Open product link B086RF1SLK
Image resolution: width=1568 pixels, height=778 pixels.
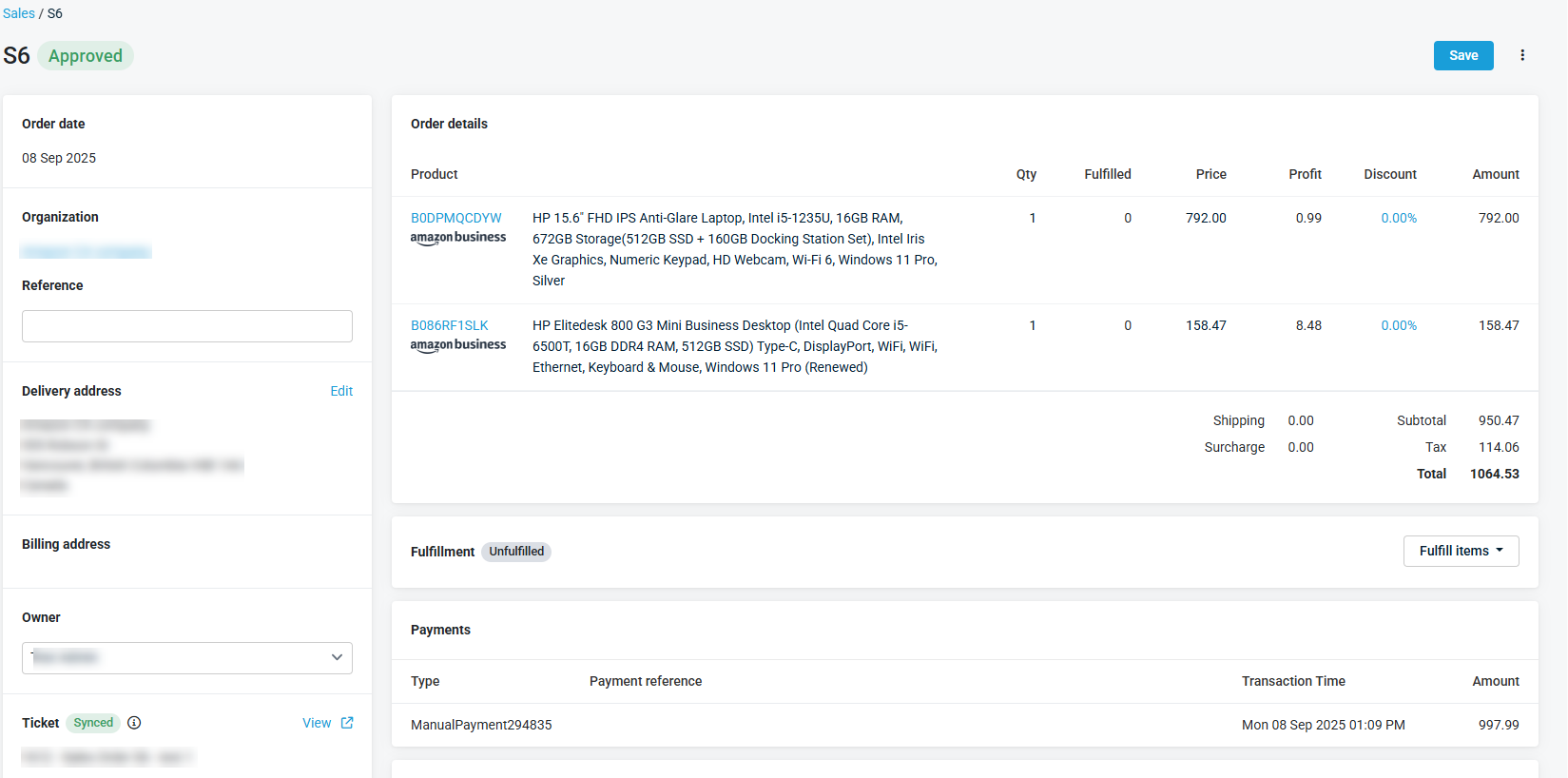point(449,325)
